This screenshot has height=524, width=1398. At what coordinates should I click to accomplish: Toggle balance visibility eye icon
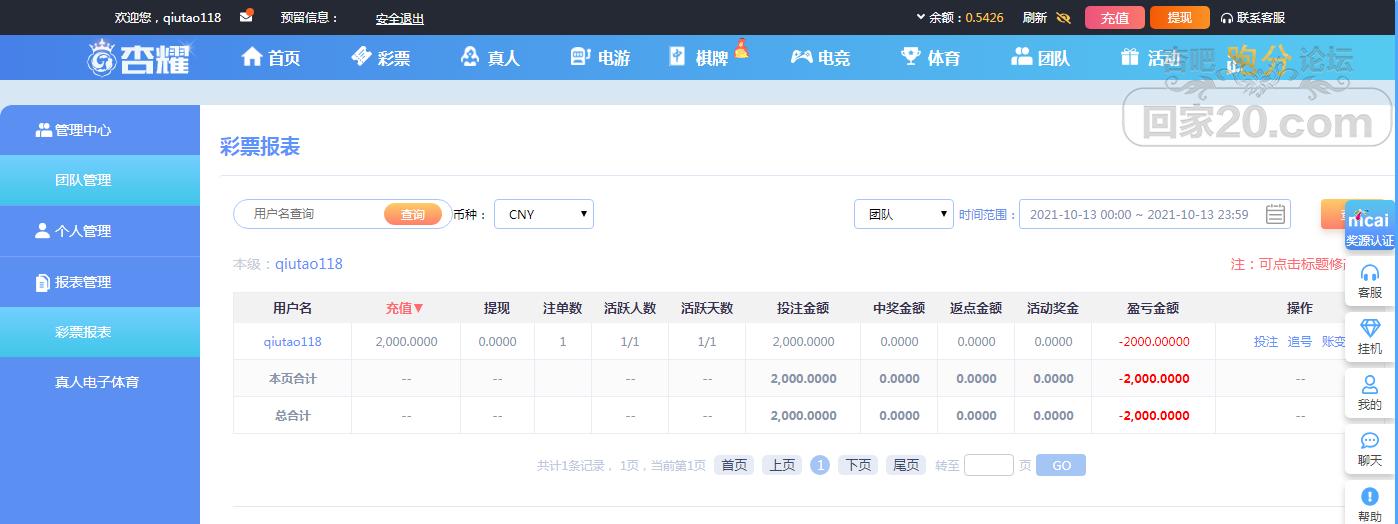1063,18
